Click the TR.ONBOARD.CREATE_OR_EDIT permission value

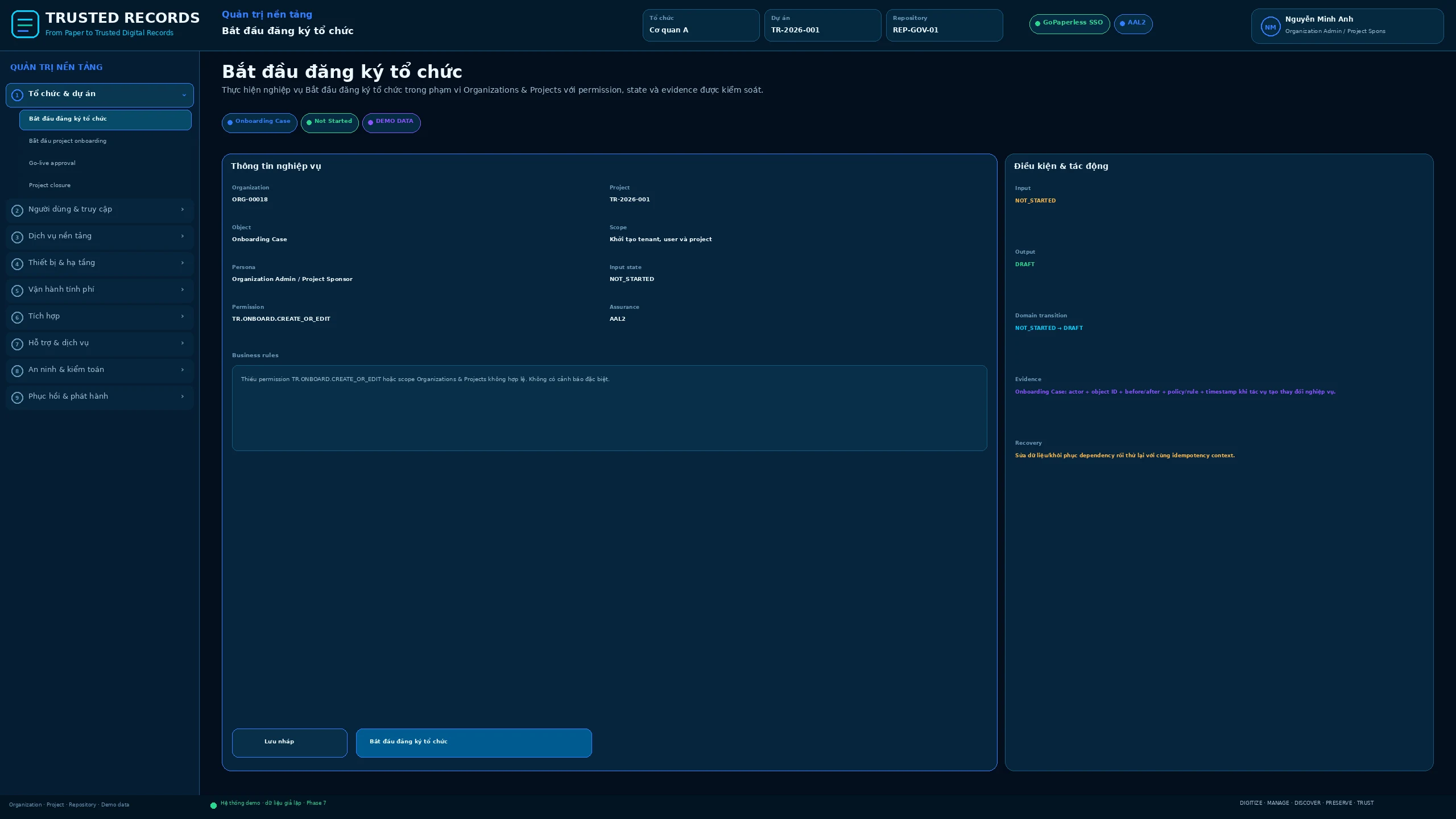pos(281,319)
